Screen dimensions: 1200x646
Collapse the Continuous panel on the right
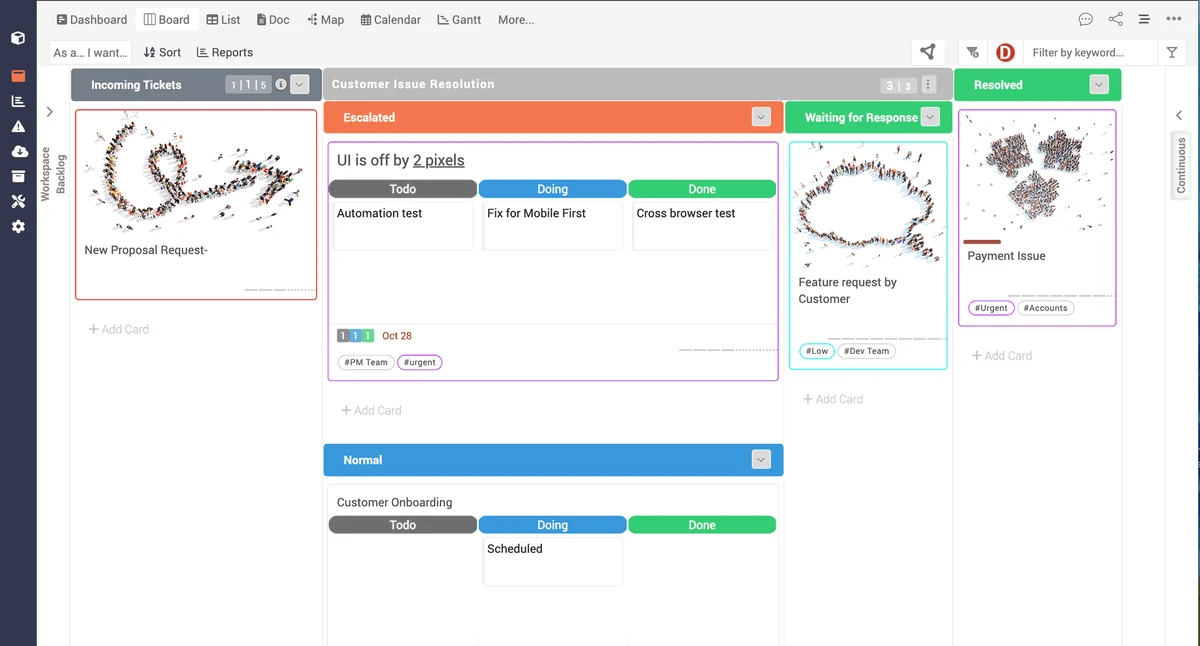click(1179, 115)
